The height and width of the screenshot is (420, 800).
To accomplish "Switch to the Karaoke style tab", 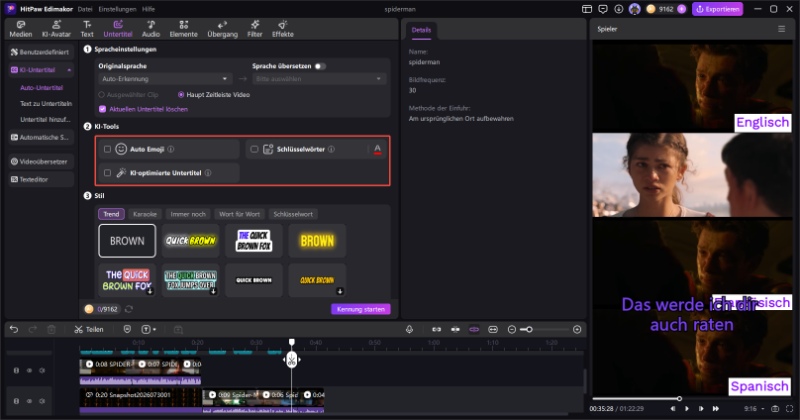I will pos(145,214).
